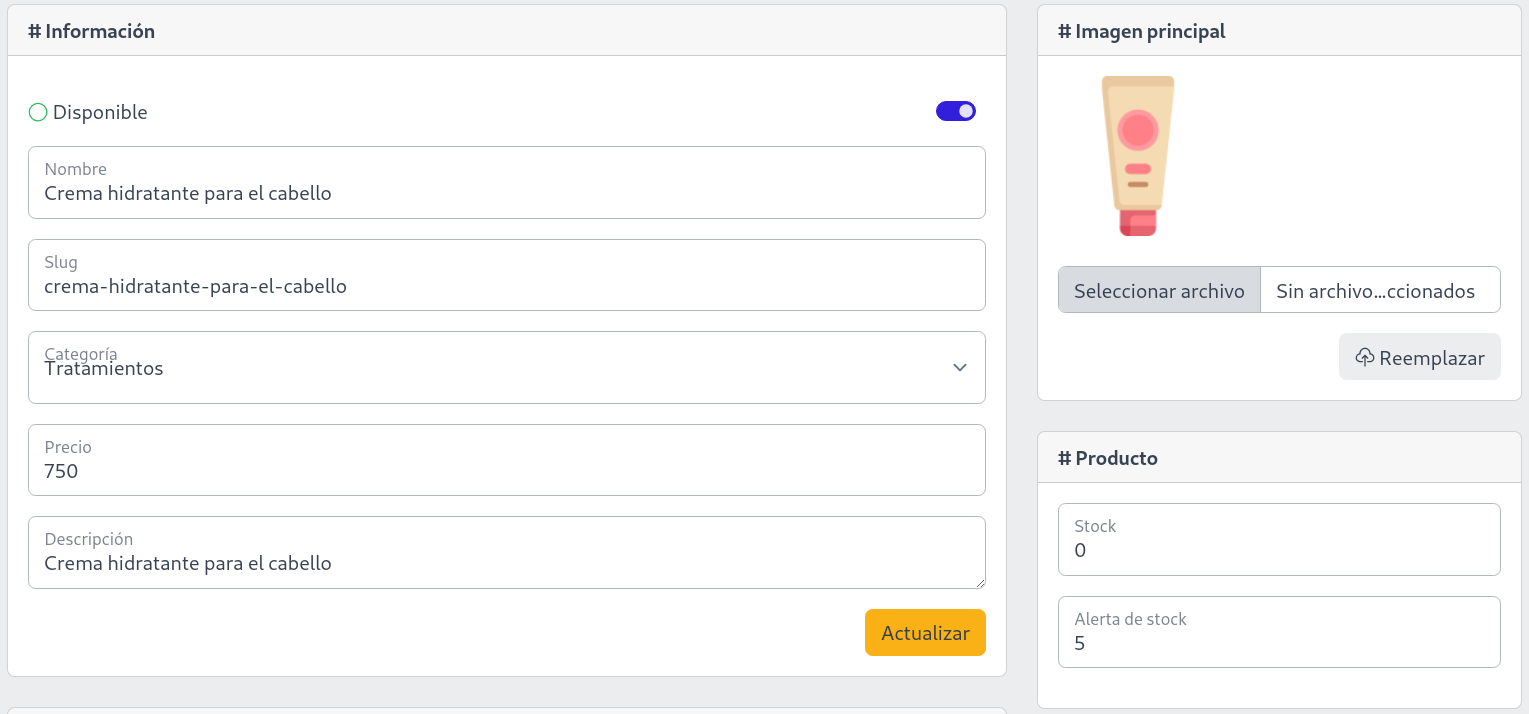Click the Alerta de stock field
Viewport: 1529px width, 714px height.
(1279, 643)
